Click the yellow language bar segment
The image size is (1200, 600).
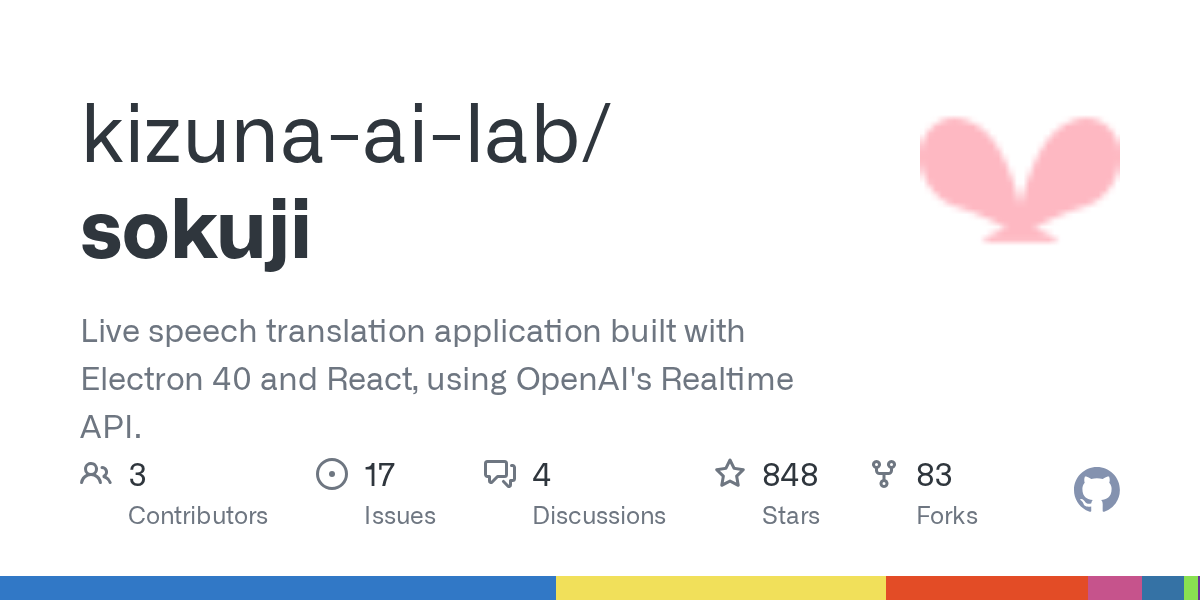point(720,588)
